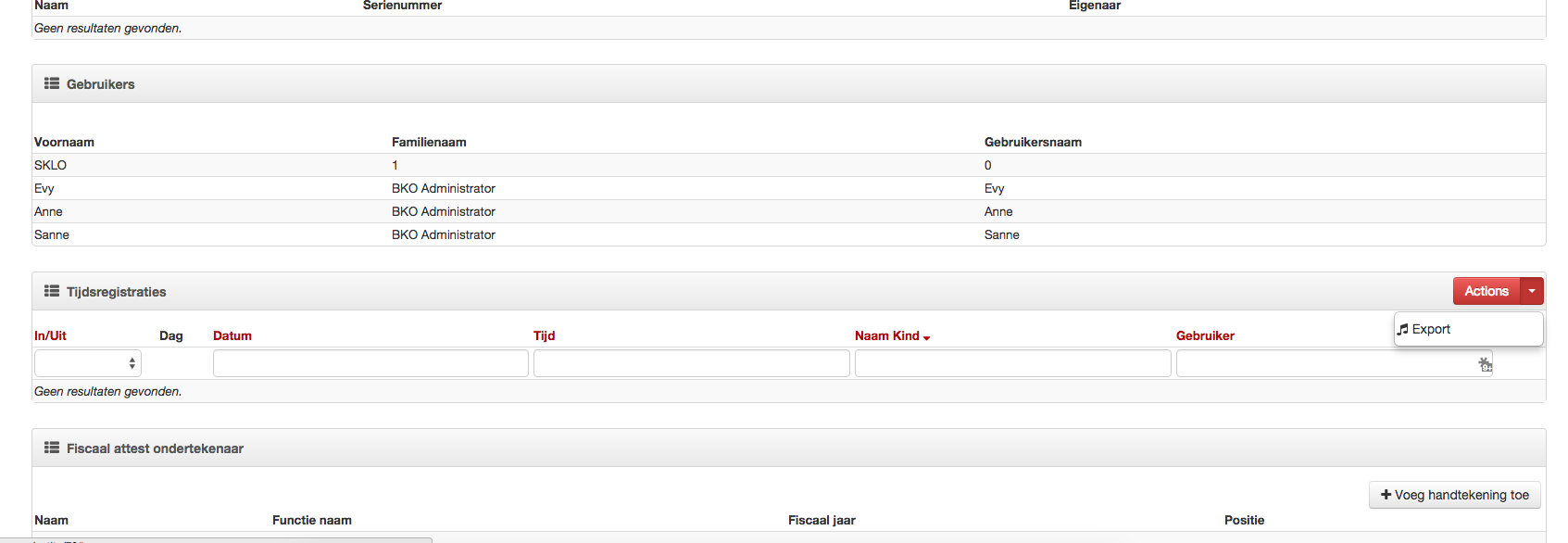This screenshot has width=1568, height=543.
Task: Click the music note icon beside Export
Action: tap(1403, 329)
